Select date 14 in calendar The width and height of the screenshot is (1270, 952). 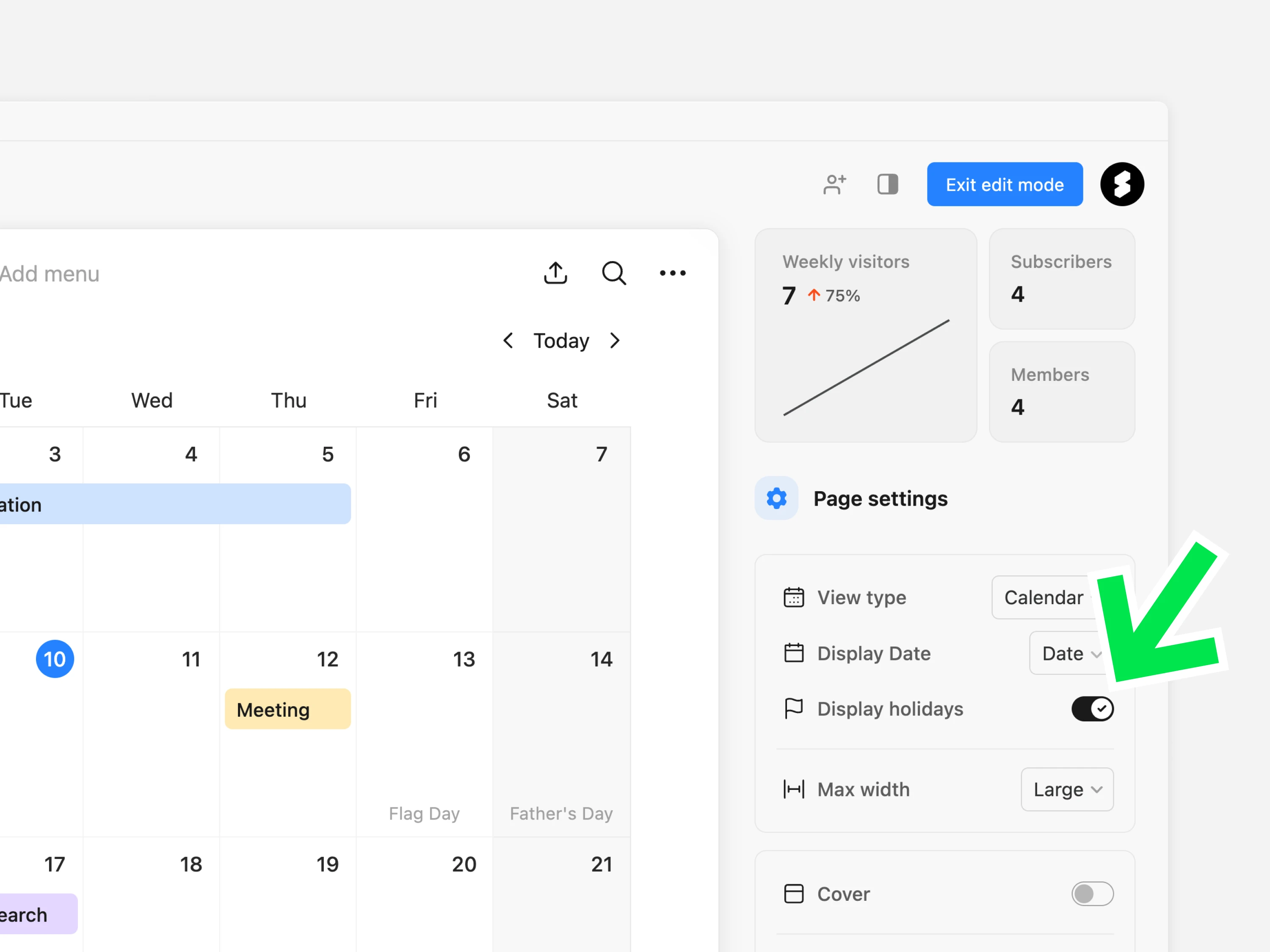[601, 659]
